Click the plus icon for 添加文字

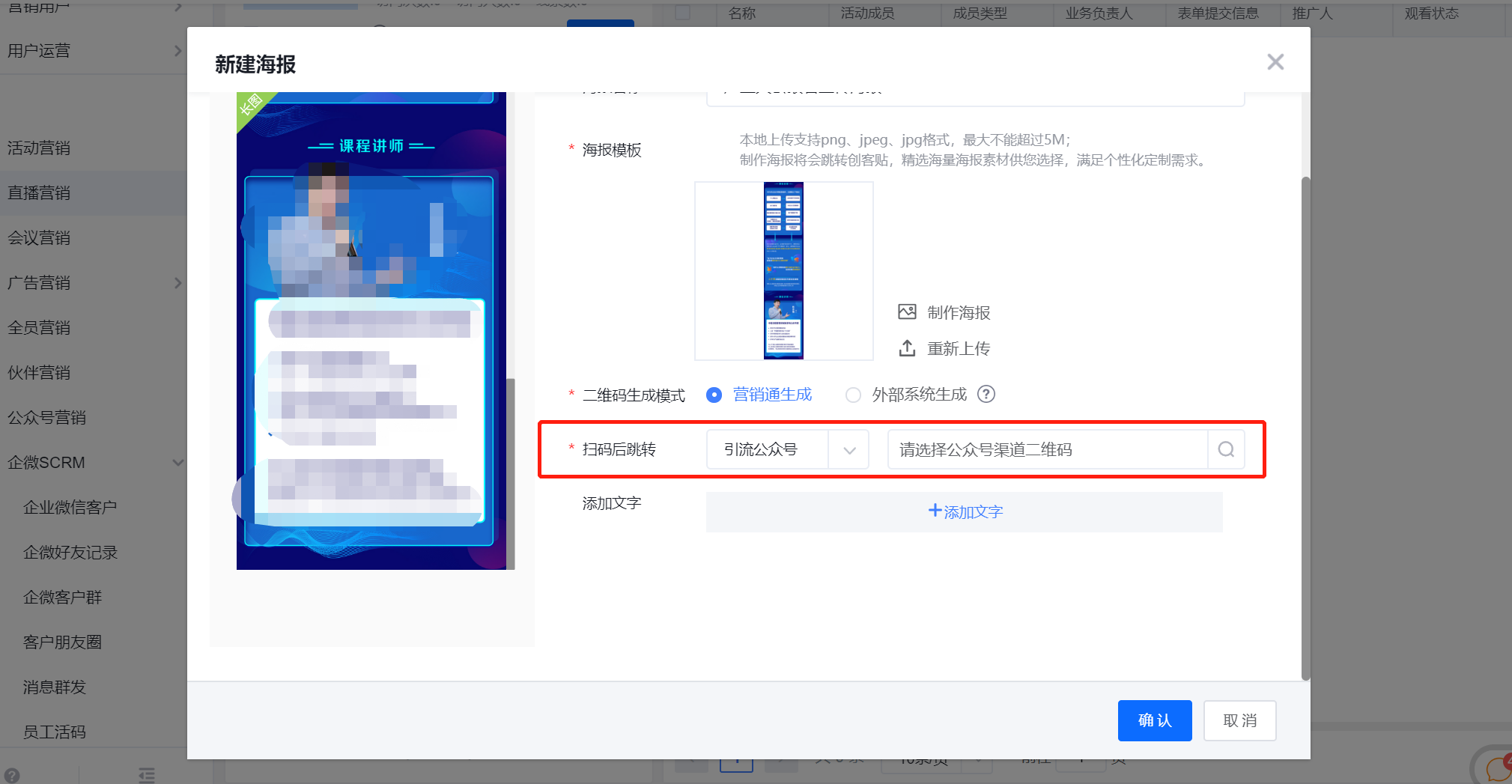935,511
